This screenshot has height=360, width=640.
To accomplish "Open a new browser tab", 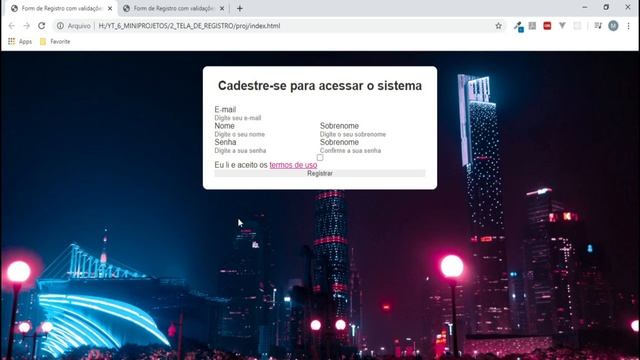I will tap(240, 8).
